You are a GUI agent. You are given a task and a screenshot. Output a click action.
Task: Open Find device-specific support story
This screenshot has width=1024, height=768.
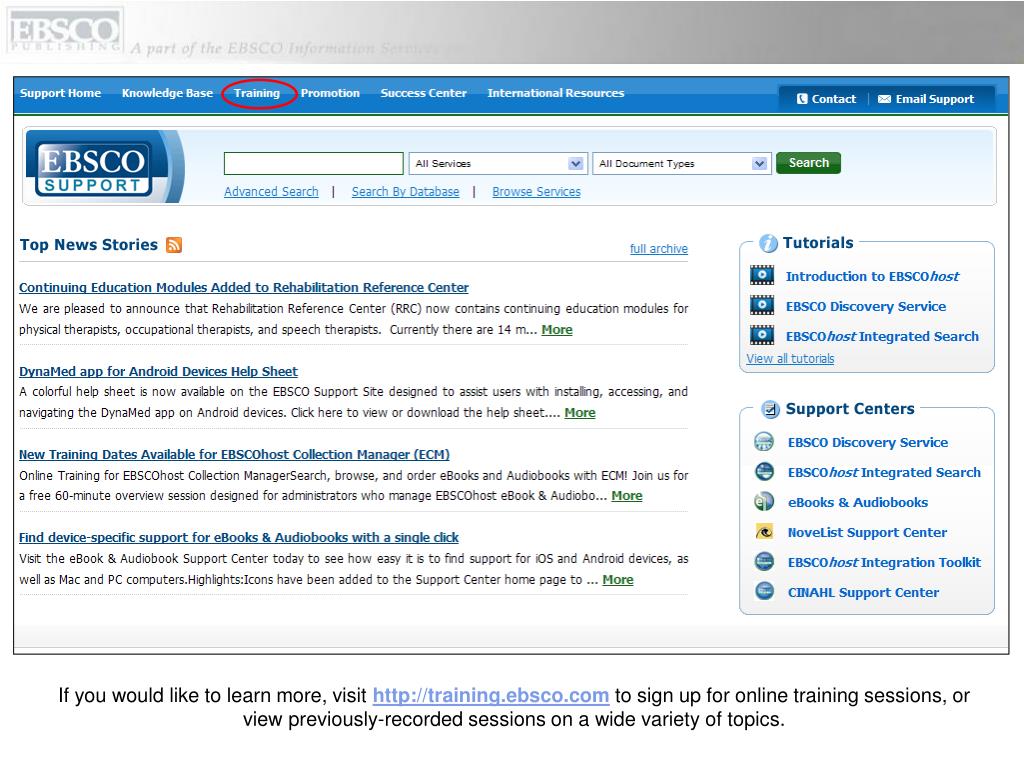238,537
